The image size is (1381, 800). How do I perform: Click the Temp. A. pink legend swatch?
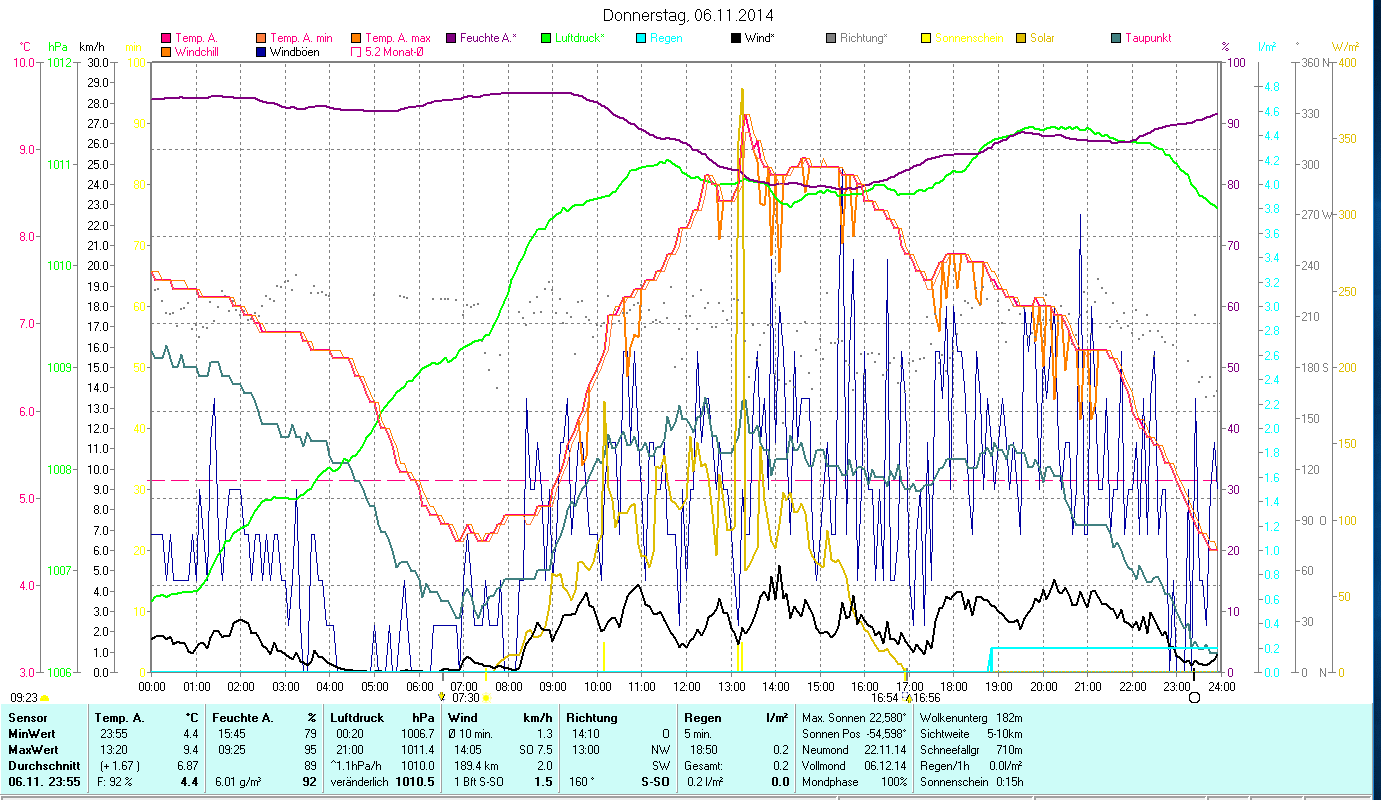(x=166, y=38)
